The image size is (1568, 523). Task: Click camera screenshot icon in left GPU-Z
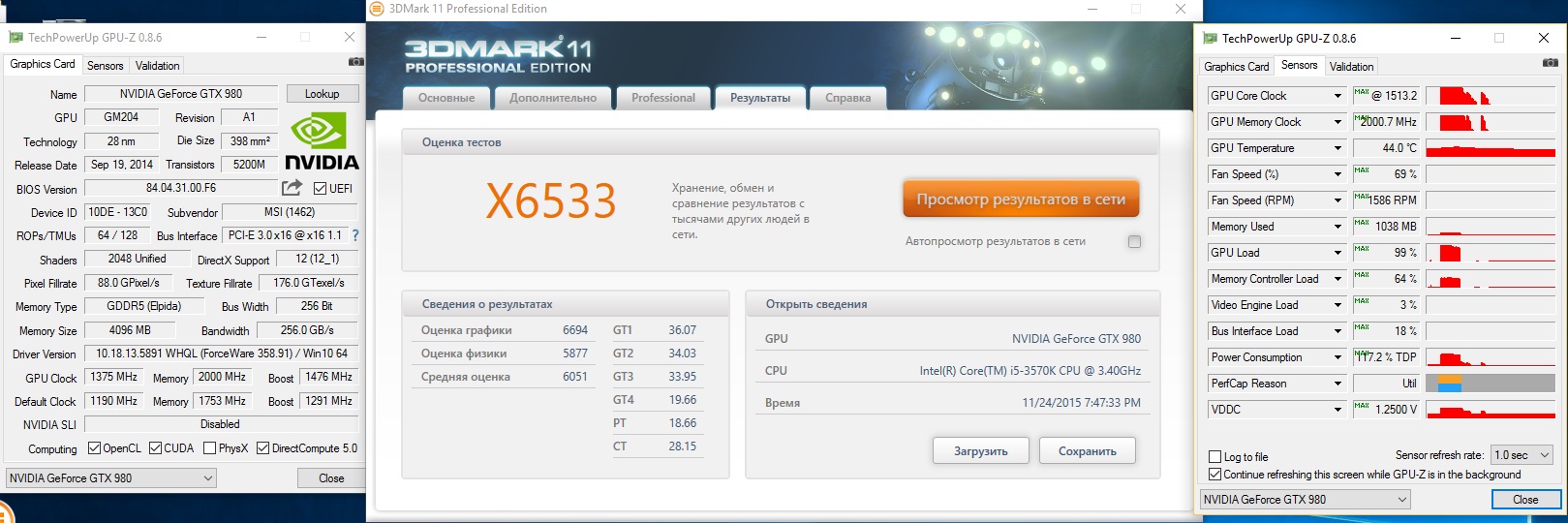pyautogui.click(x=356, y=62)
